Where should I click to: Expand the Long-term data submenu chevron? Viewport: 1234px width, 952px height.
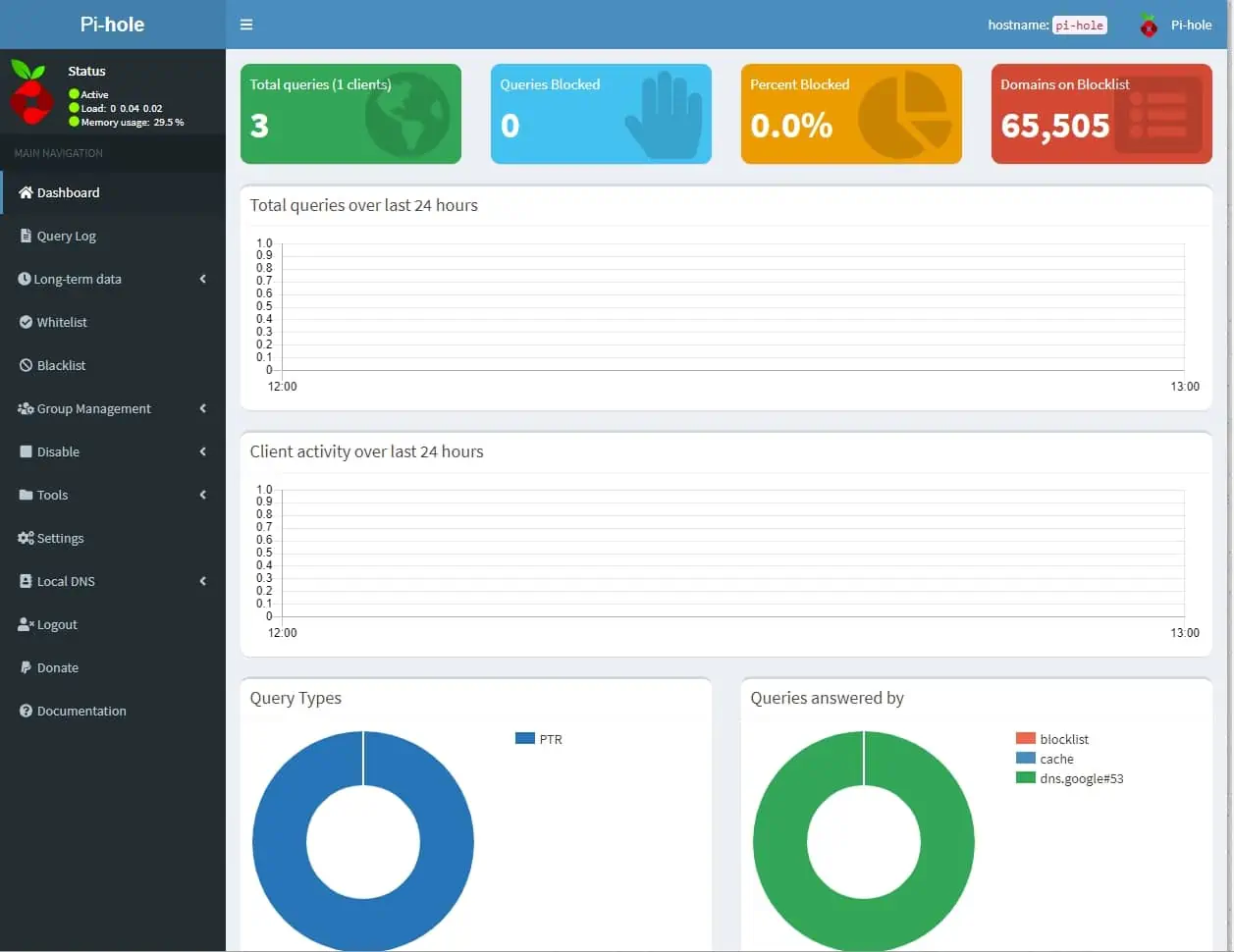coord(203,279)
